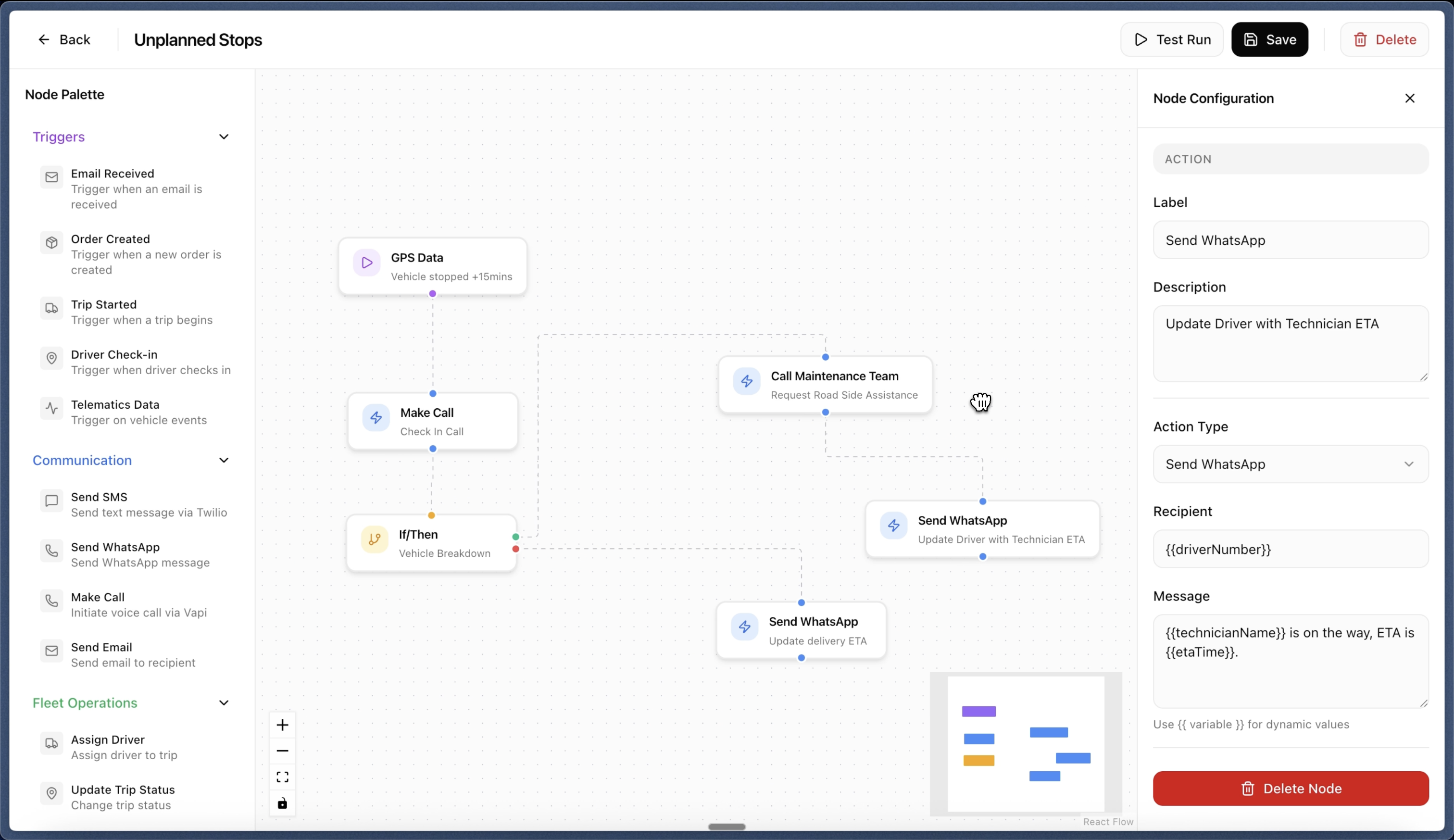This screenshot has width=1454, height=840.
Task: Click green true output handle on If/Then
Action: point(515,537)
